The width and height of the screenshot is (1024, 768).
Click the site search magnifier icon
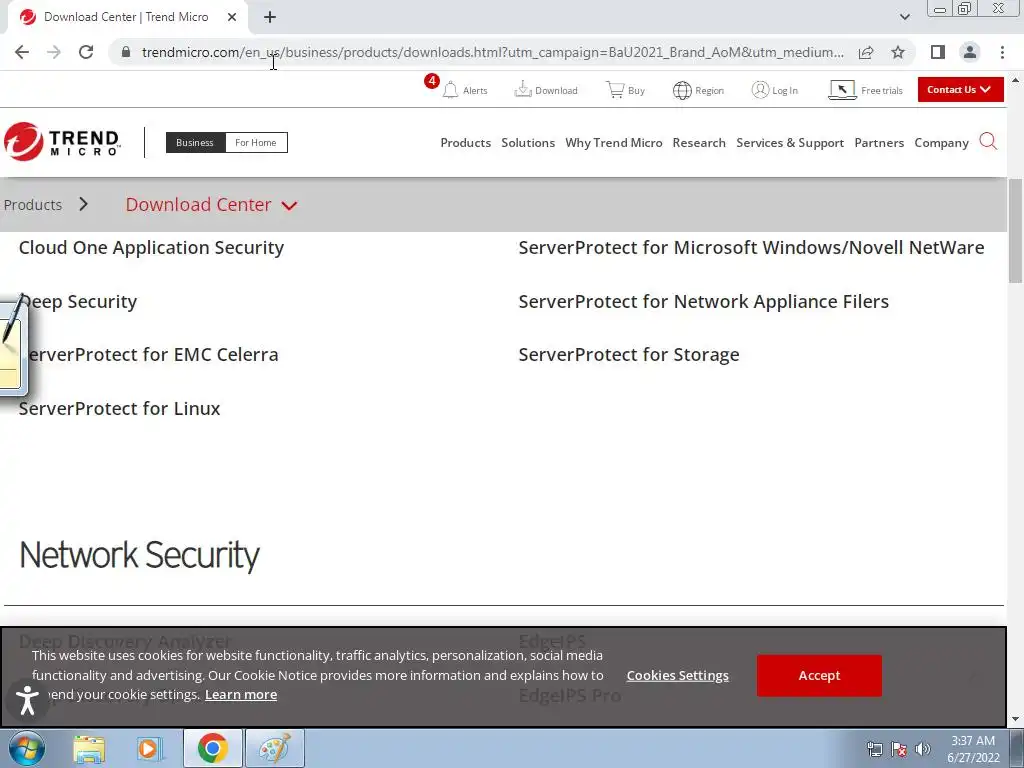(988, 141)
